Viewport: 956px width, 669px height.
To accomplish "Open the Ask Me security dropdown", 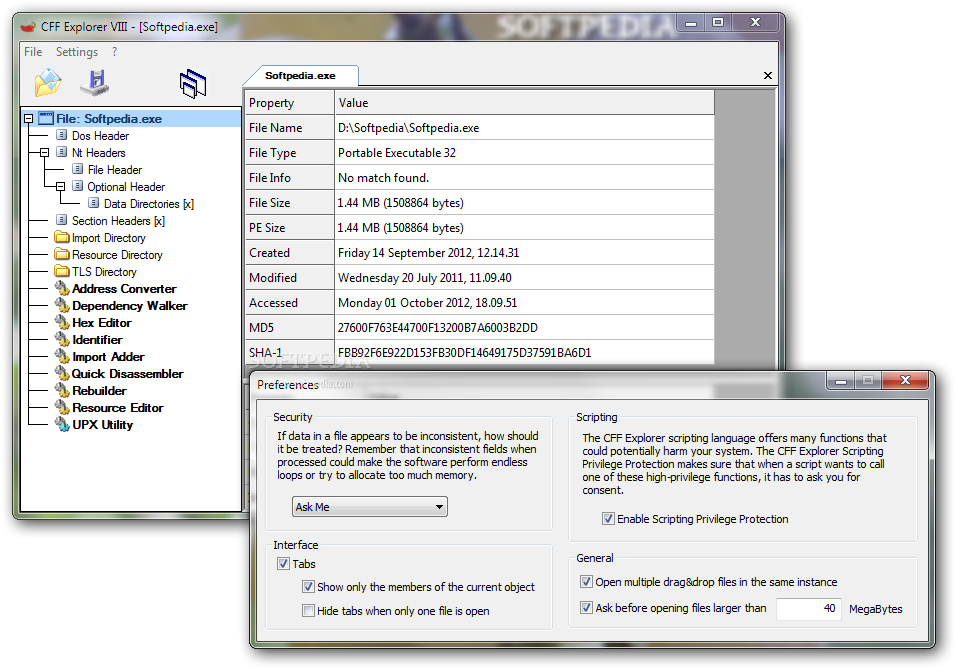I will point(369,507).
